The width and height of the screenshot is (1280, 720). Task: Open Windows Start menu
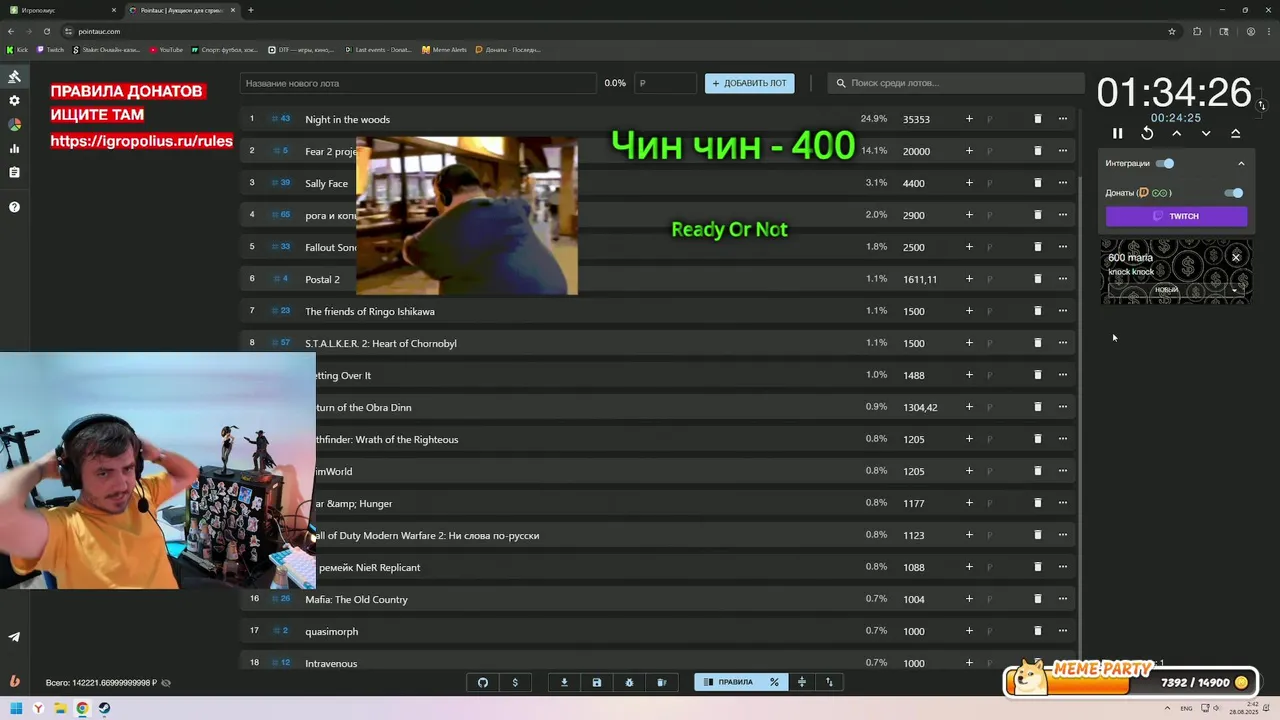point(16,709)
